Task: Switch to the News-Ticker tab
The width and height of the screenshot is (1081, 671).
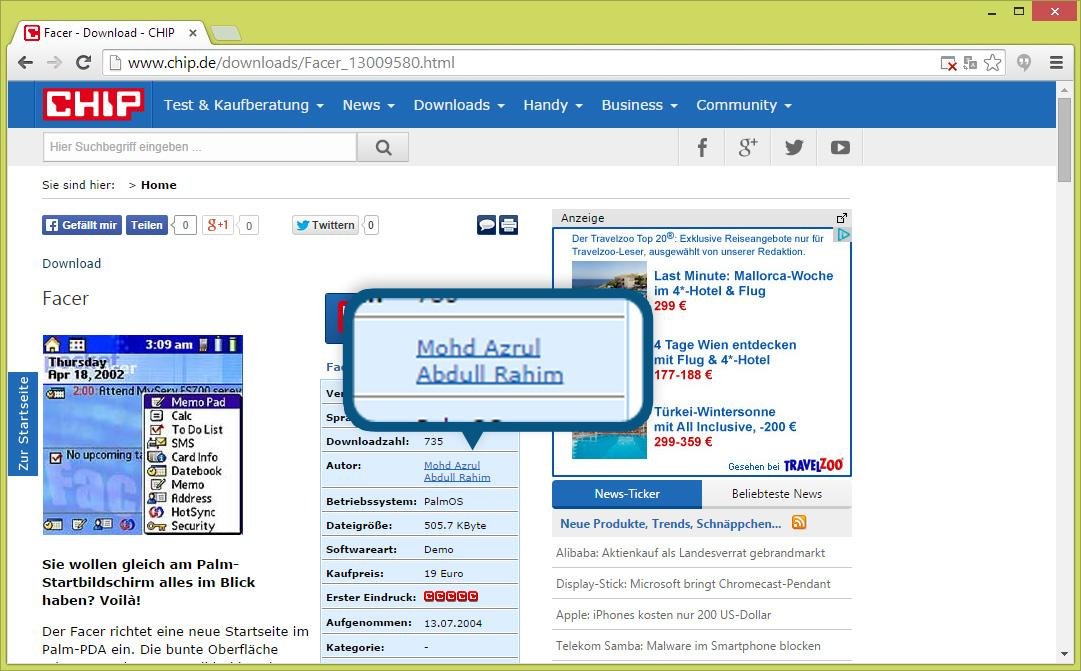Action: (x=627, y=494)
